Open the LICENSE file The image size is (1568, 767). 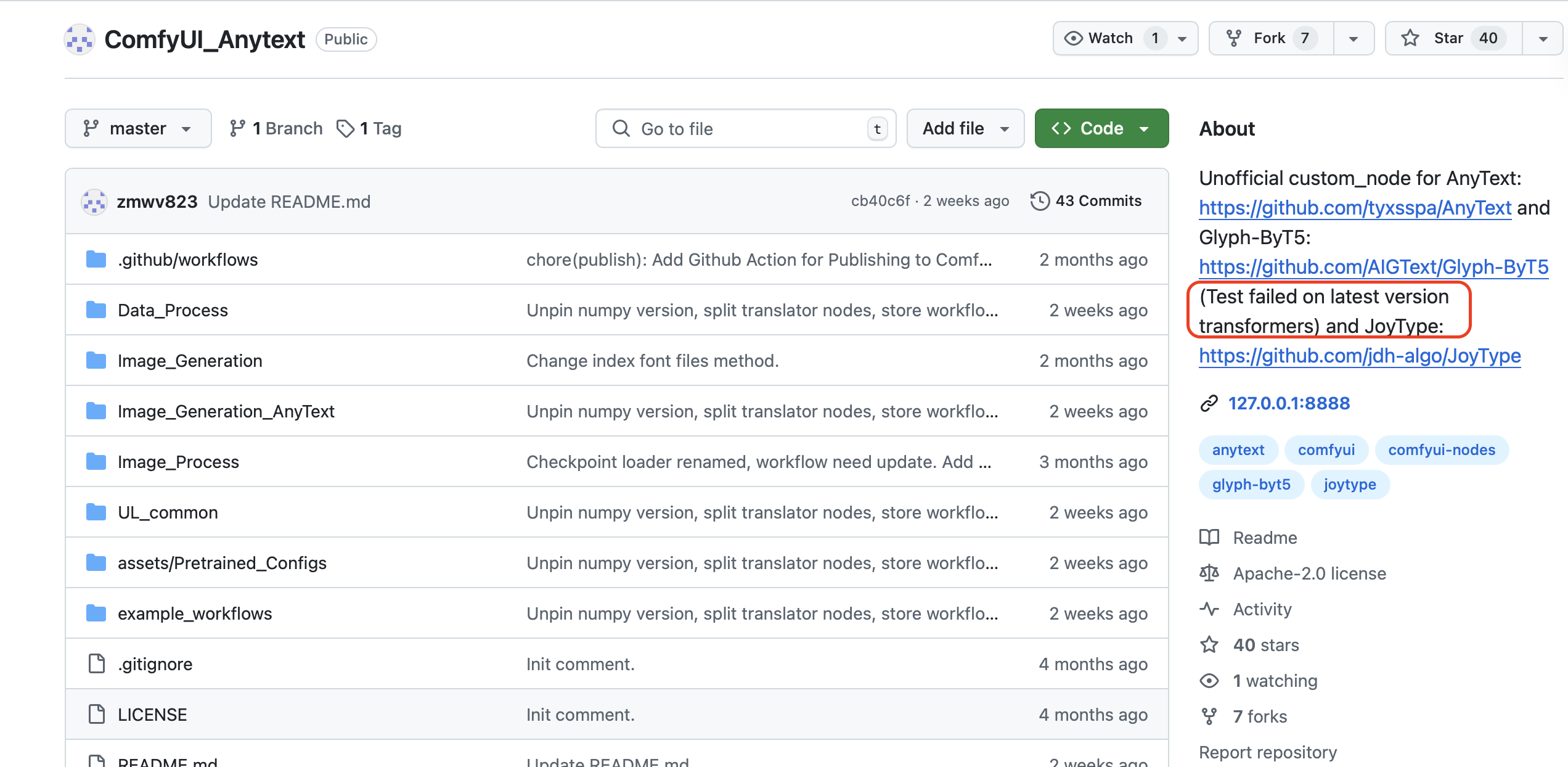pyautogui.click(x=152, y=715)
